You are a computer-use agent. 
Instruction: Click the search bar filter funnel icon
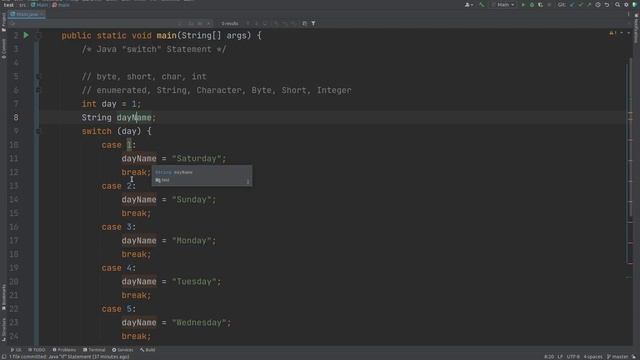pos(313,24)
